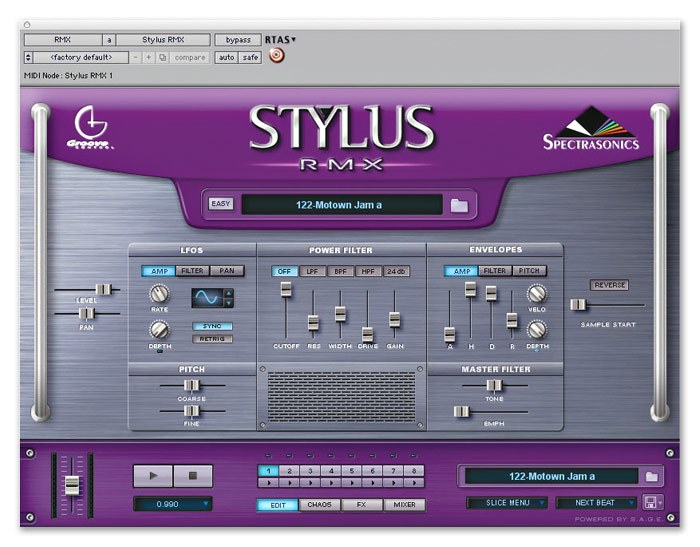Switch to the Mixer page tab
Viewport: 700px width, 547px height.
click(404, 505)
